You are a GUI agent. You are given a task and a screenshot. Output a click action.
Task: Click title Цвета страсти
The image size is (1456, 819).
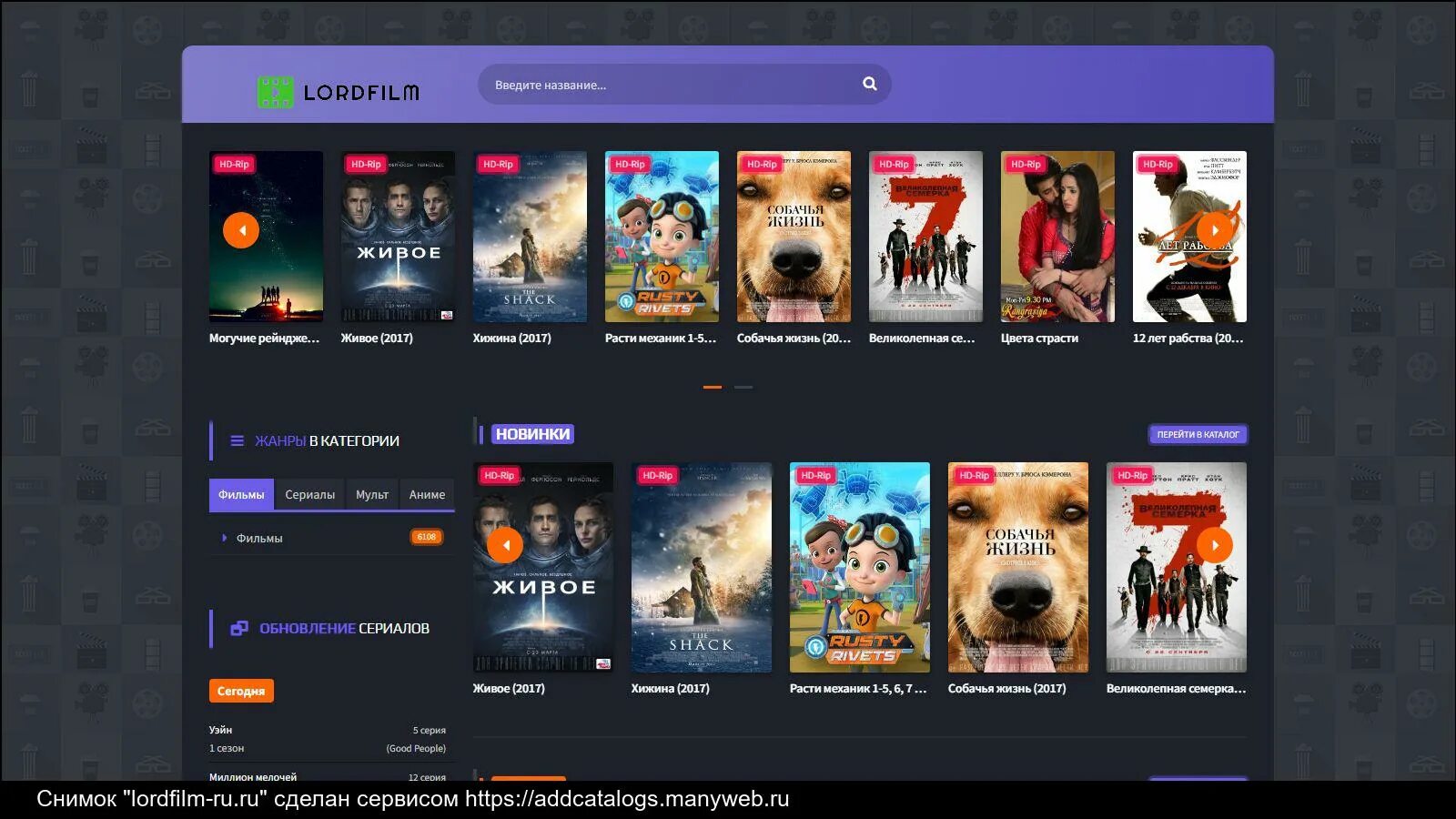[x=1039, y=338]
